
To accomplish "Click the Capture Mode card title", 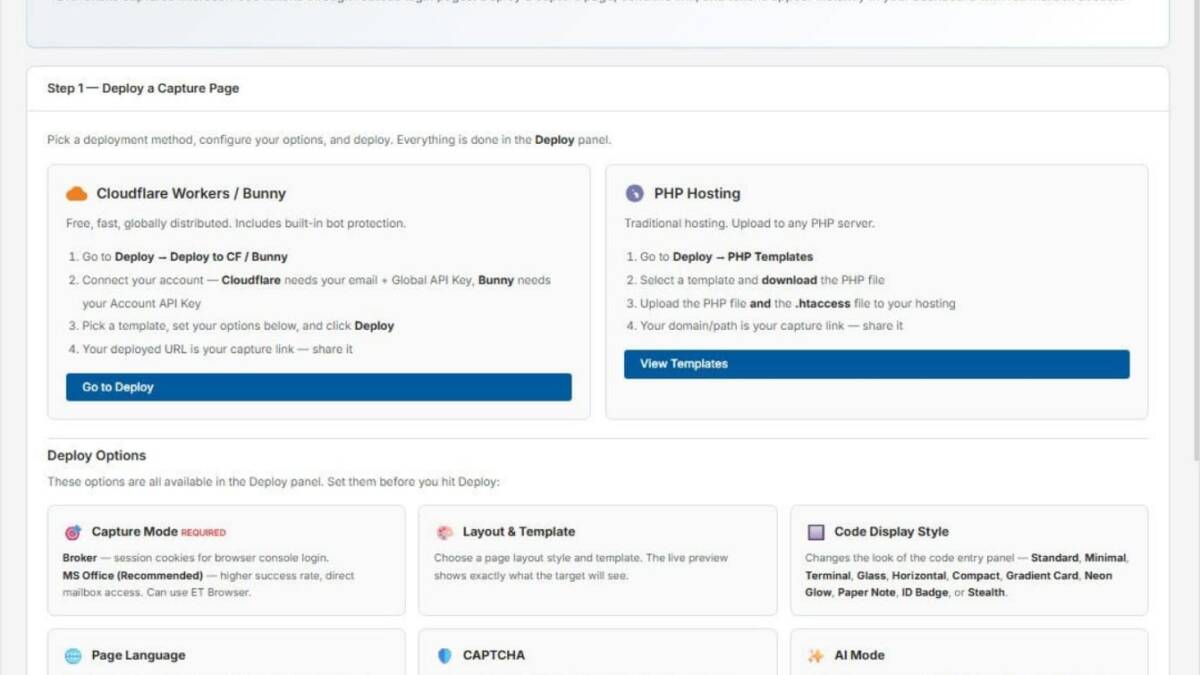I will tap(134, 532).
